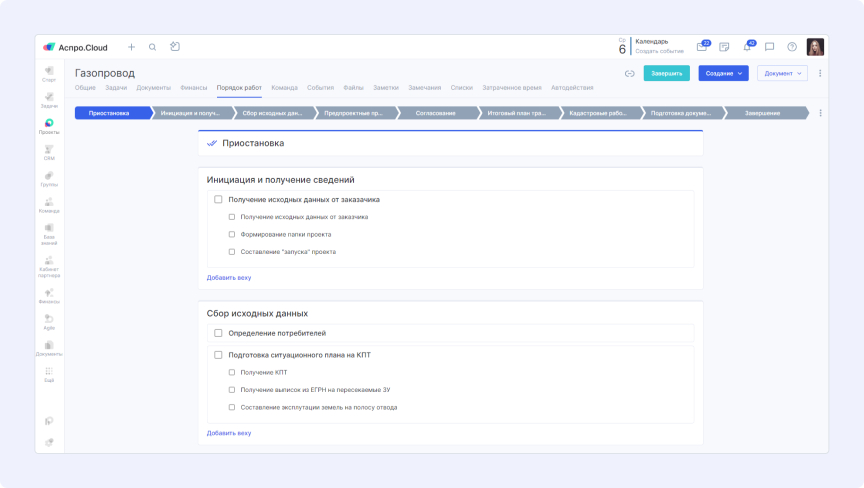Click Добавить веху under Сбор исходных данных
The width and height of the screenshot is (864, 488).
(229, 433)
